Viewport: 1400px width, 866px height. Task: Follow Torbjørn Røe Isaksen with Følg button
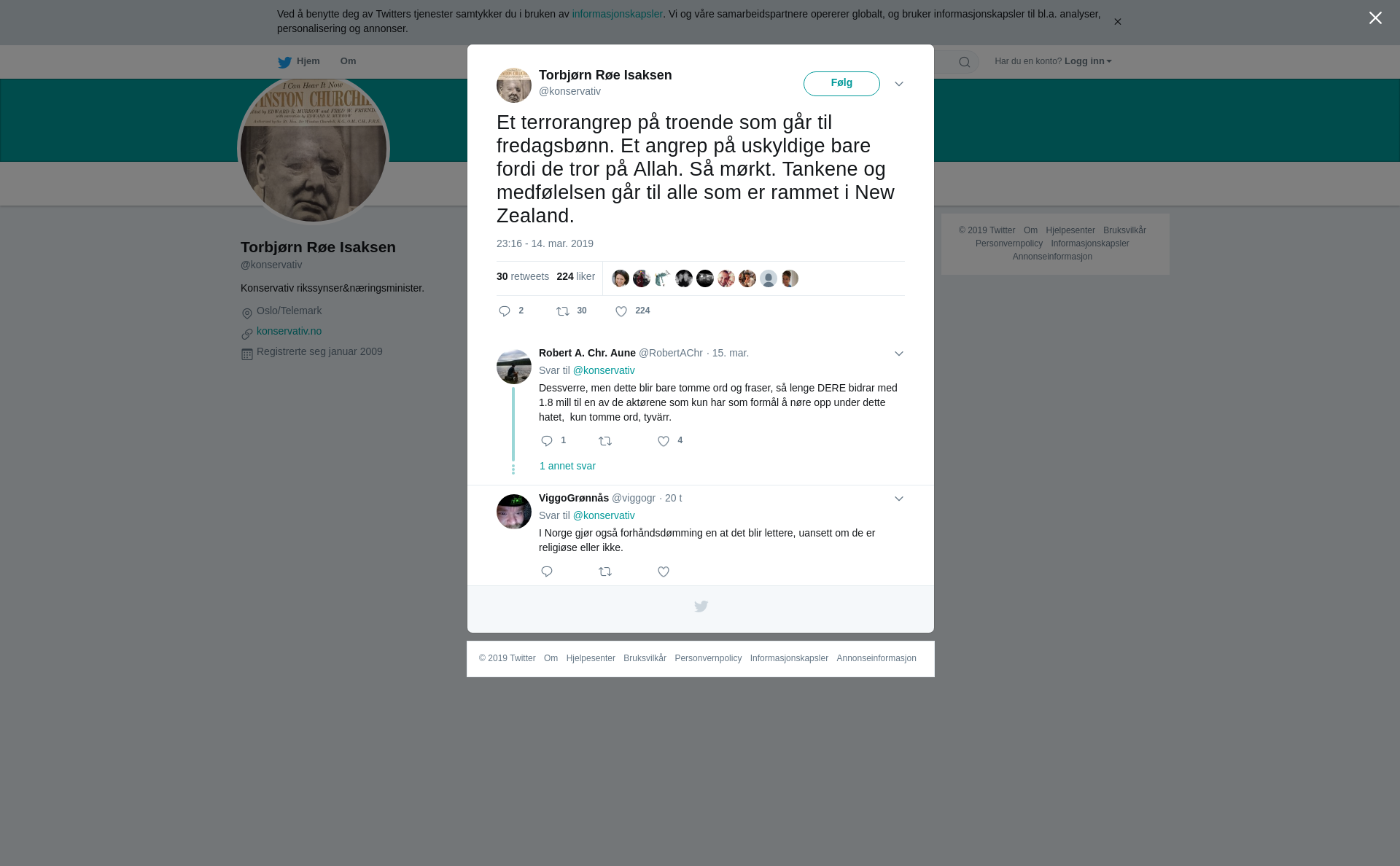841,84
